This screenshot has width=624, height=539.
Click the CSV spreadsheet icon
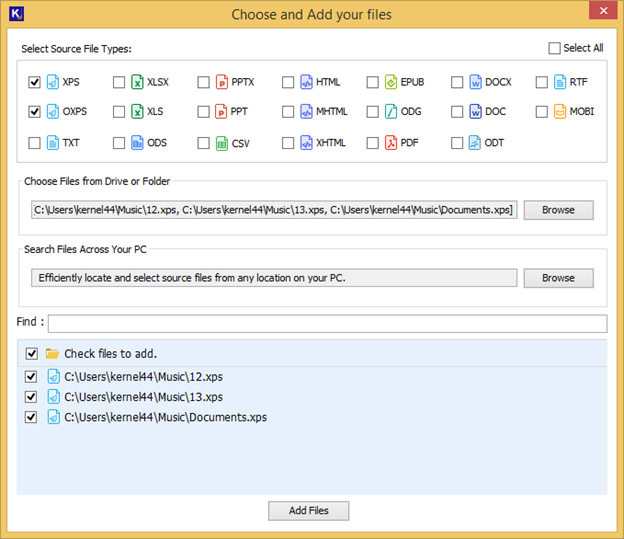pyautogui.click(x=222, y=143)
